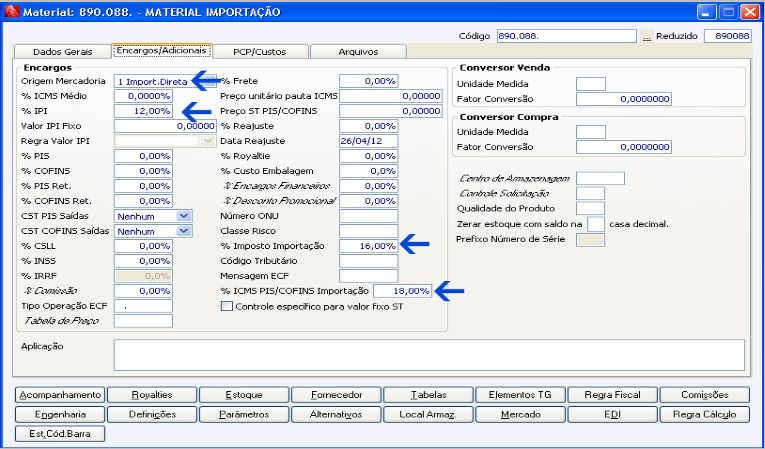The width and height of the screenshot is (765, 449).
Task: Enable Controle especifico para valor fixo ST
Action: pos(227,306)
